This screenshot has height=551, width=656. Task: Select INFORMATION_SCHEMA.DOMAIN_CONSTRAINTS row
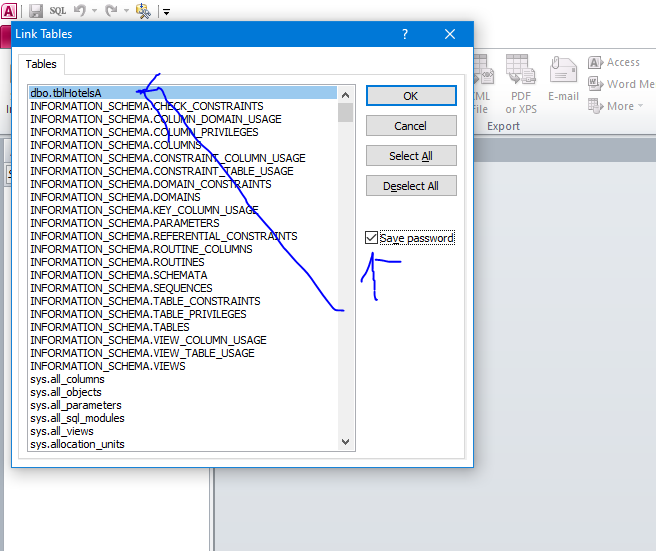pos(183,184)
